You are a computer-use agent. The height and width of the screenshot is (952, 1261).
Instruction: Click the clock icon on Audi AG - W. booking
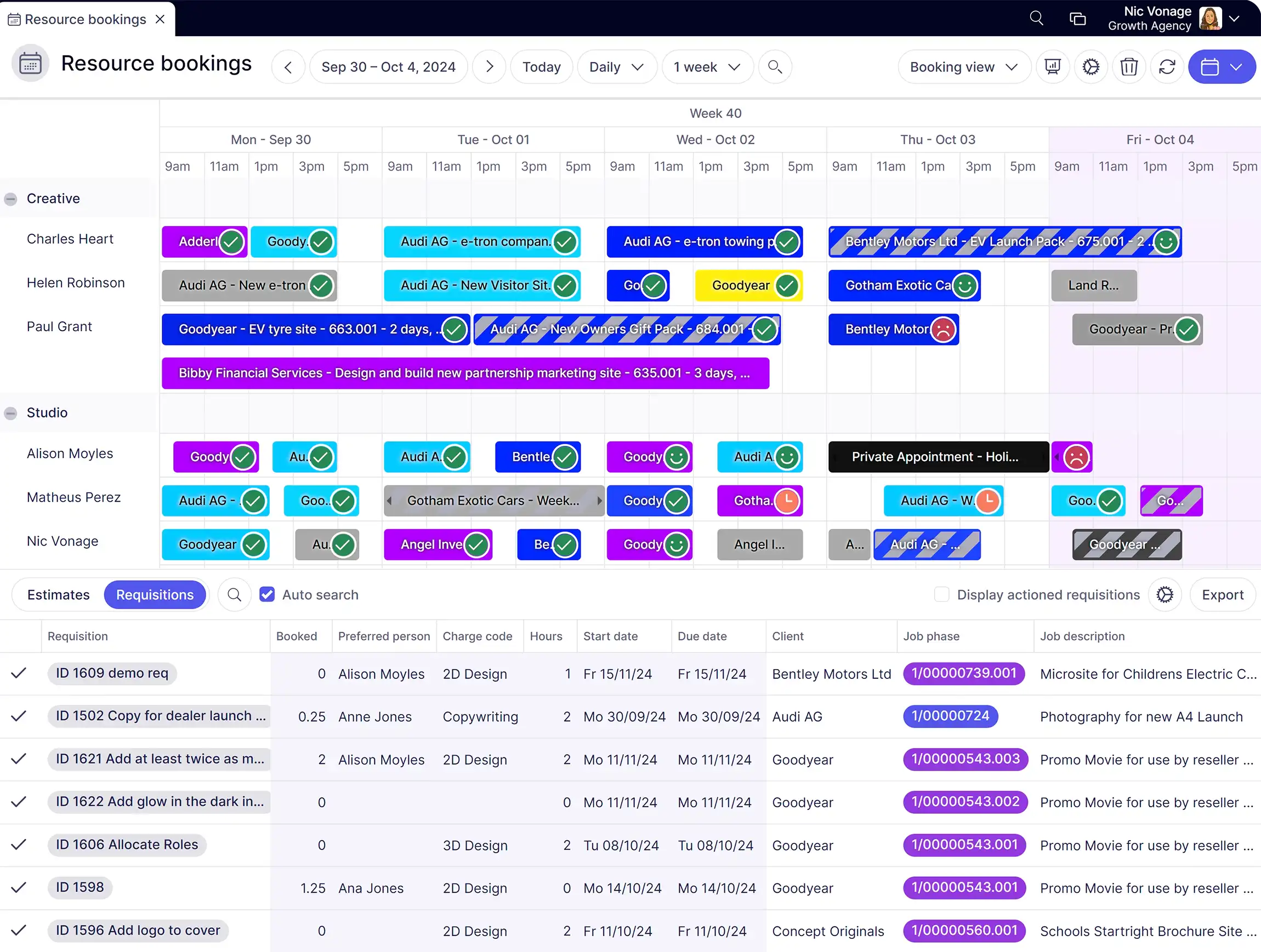(989, 501)
